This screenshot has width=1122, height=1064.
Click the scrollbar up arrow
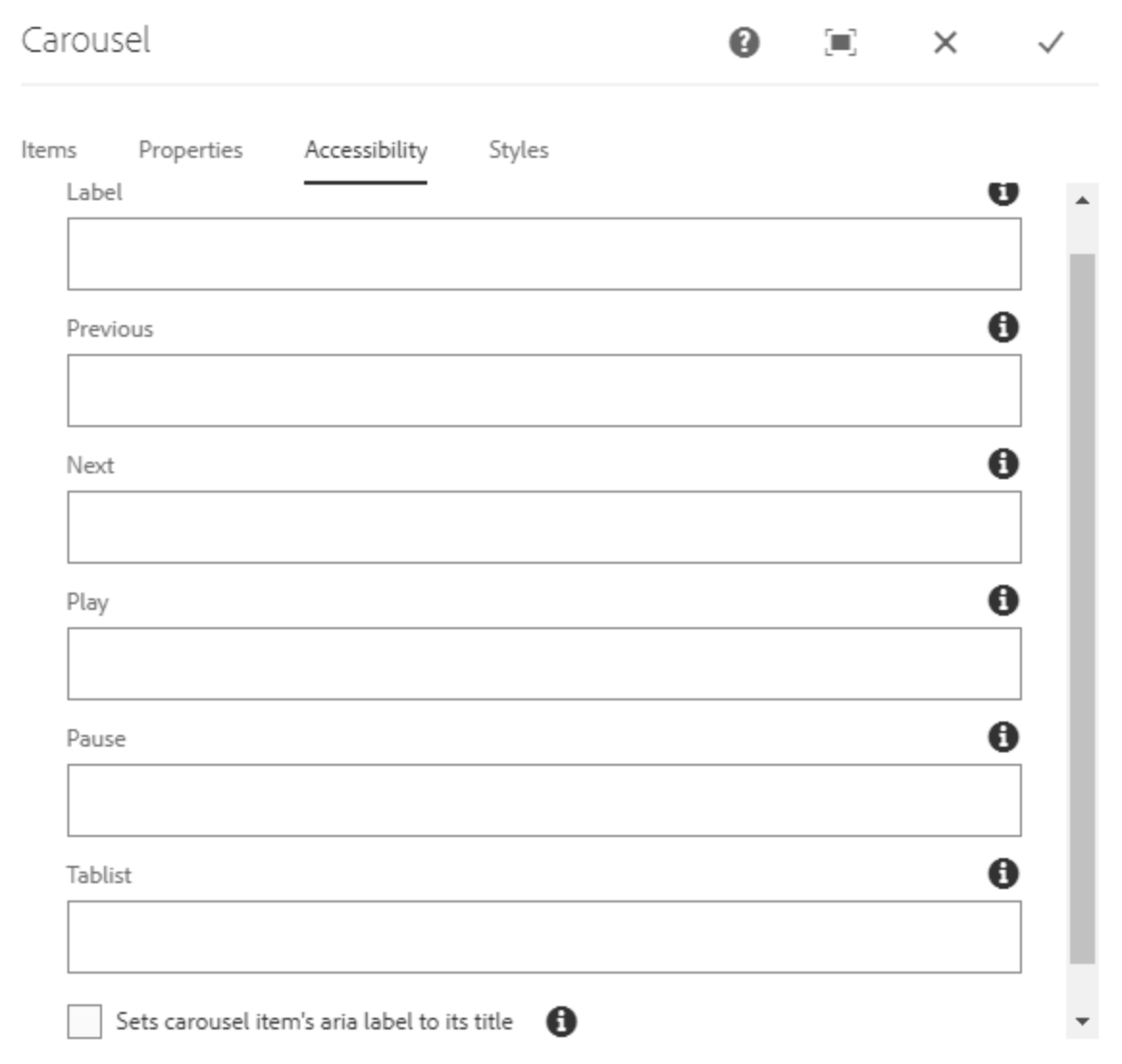[x=1083, y=200]
